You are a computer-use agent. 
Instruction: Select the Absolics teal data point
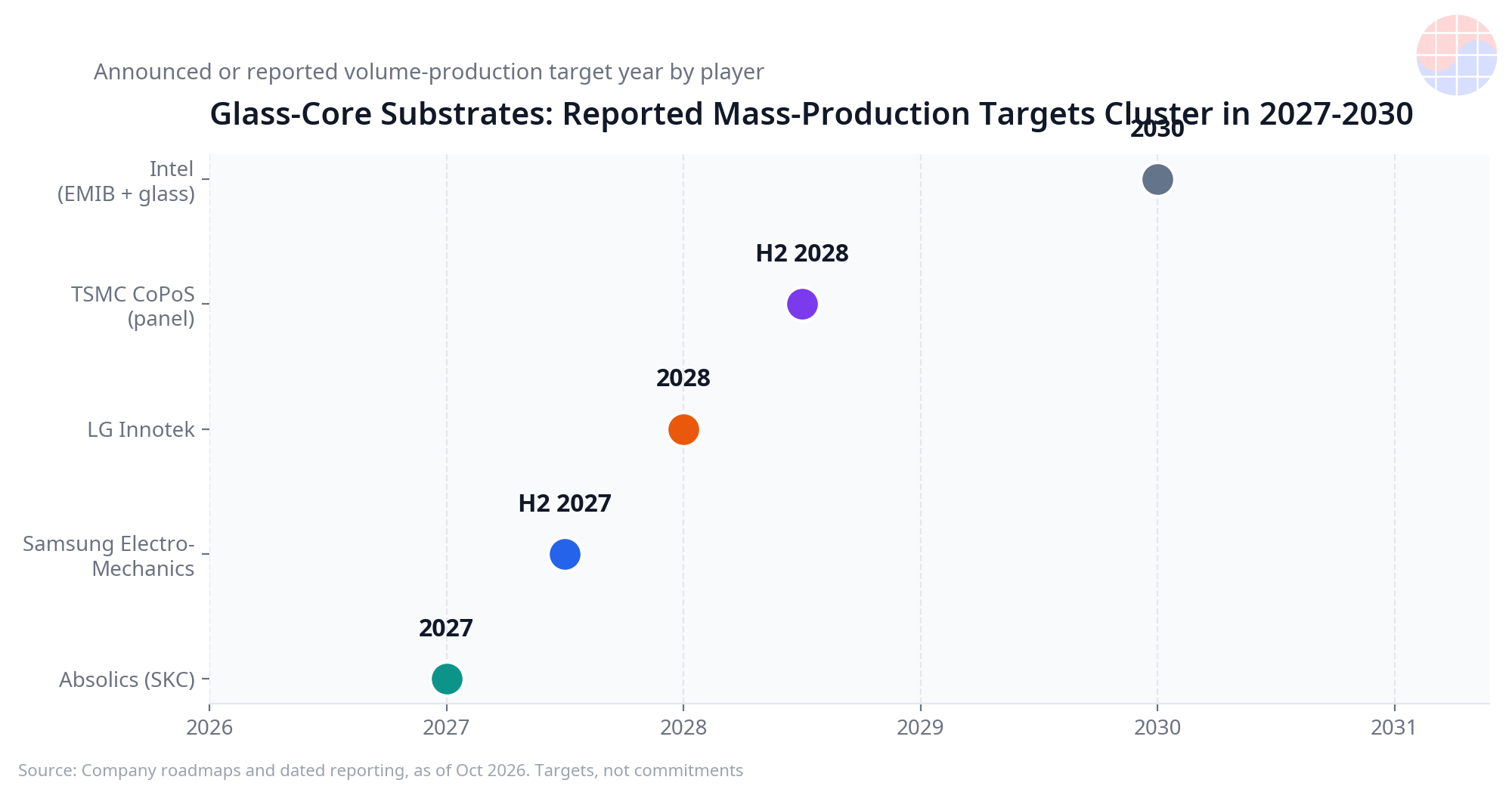pos(447,679)
